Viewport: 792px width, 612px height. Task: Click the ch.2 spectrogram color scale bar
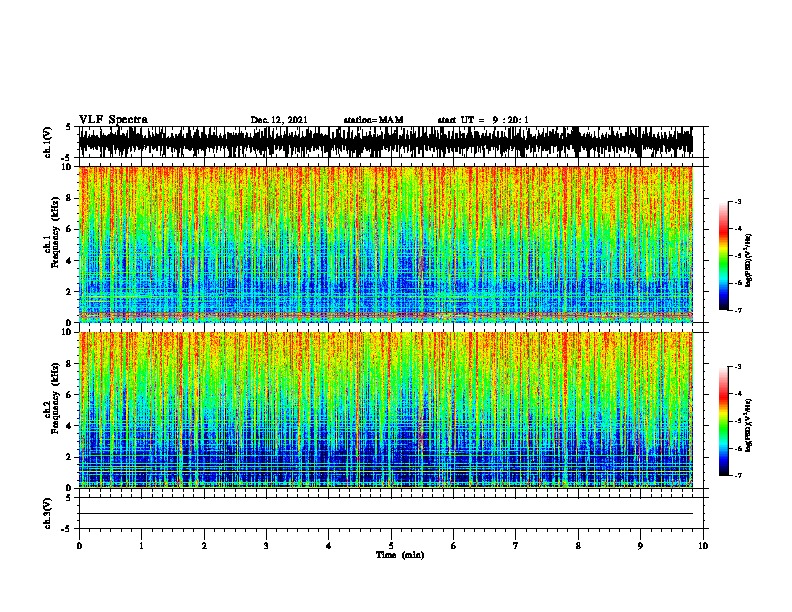click(724, 421)
